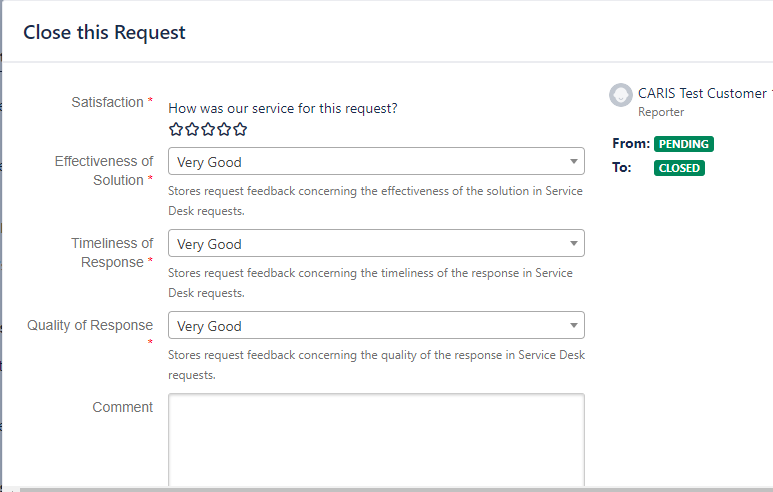This screenshot has width=773, height=492.
Task: Open the Effectiveness of Solution dropdown
Action: [x=376, y=161]
